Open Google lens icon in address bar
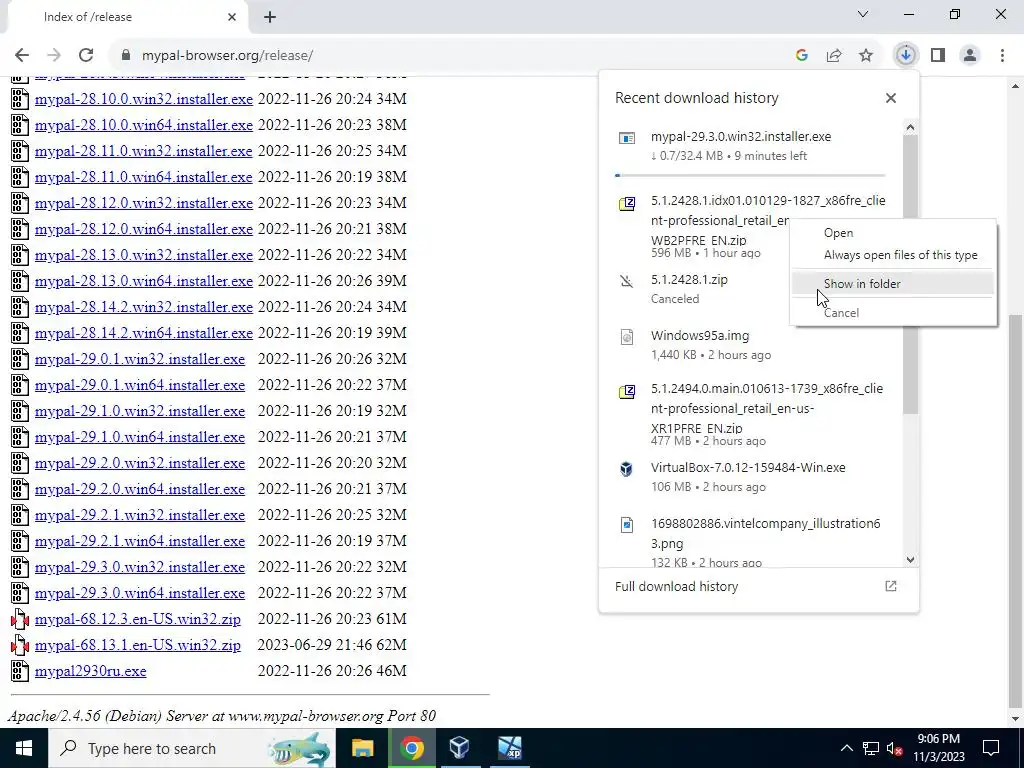The height and width of the screenshot is (768, 1024). [x=802, y=56]
